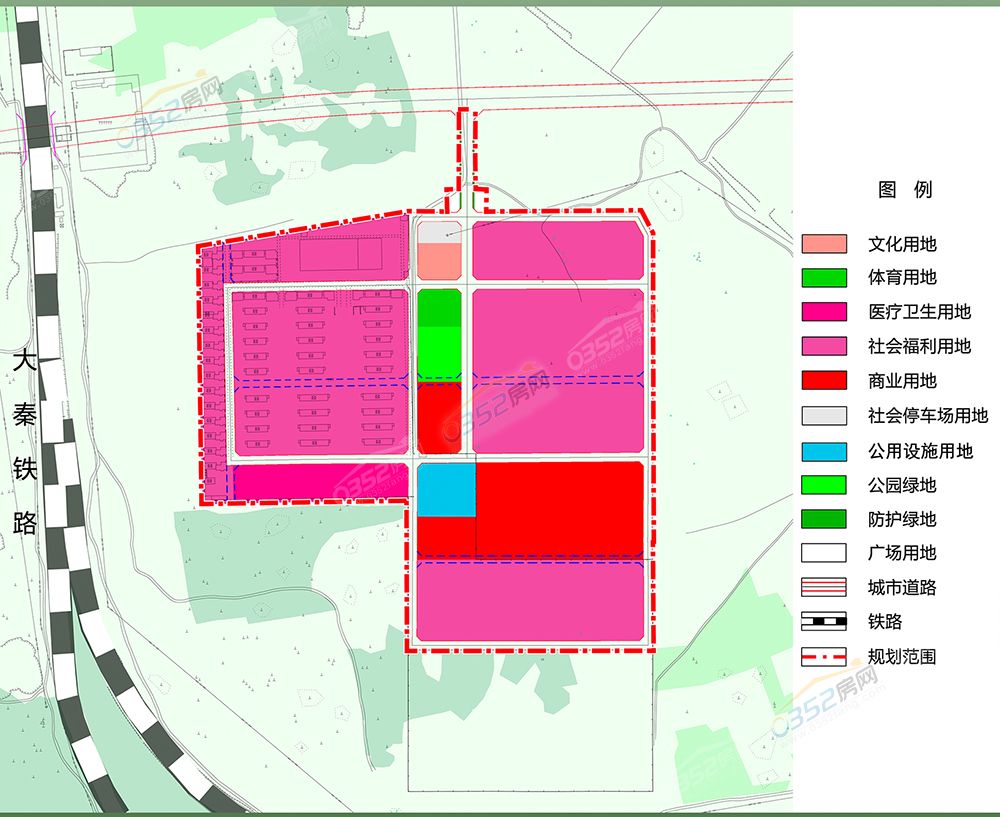Screen dimensions: 1000x817
Task: Click the 防护绿地 dark green legend swatch
Action: tap(823, 519)
